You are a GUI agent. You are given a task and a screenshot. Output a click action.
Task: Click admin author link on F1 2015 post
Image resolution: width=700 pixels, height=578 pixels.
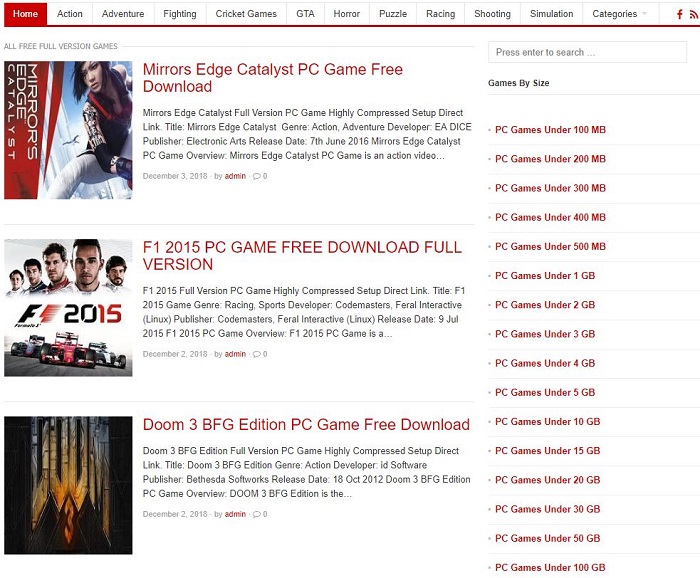pos(235,354)
